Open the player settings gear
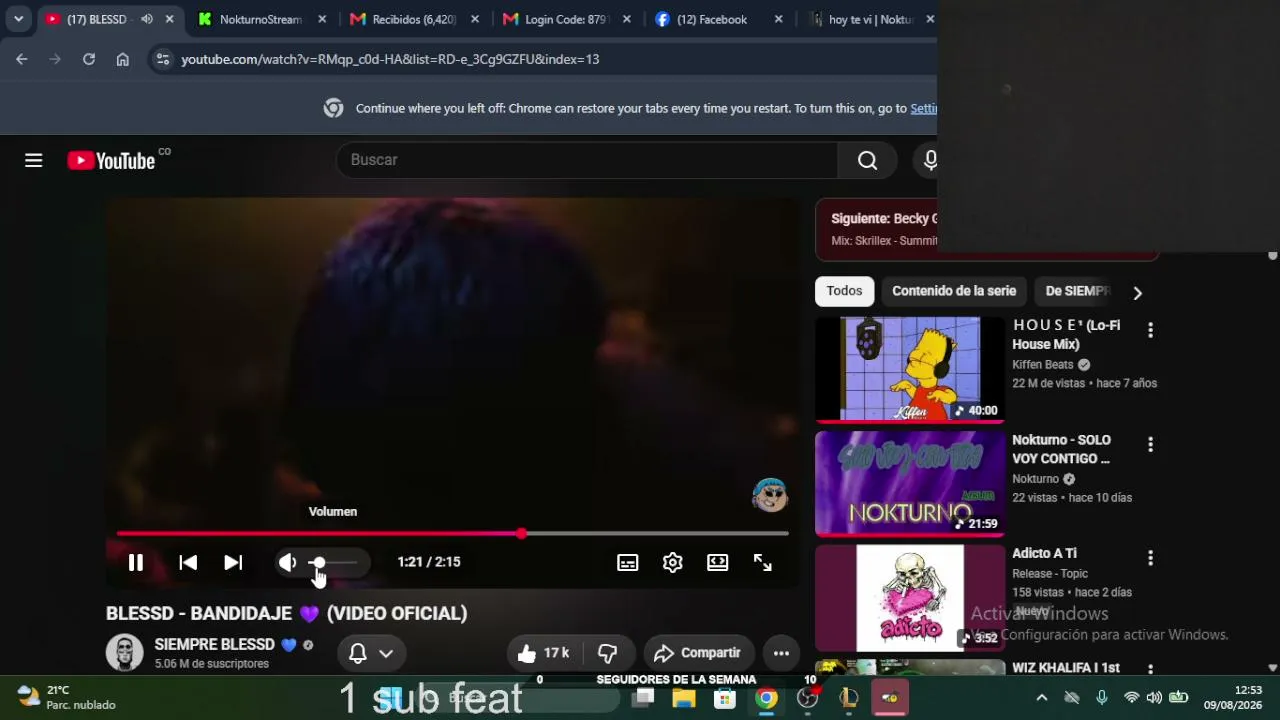This screenshot has width=1280, height=720. tap(673, 563)
